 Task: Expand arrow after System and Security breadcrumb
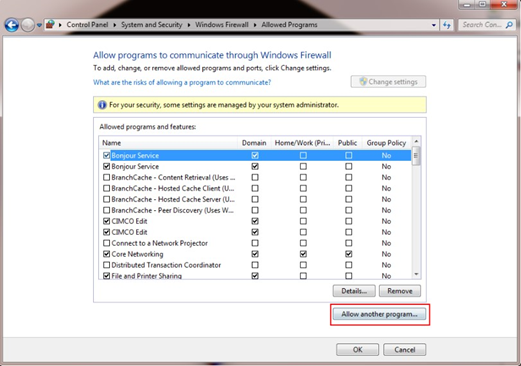point(189,25)
